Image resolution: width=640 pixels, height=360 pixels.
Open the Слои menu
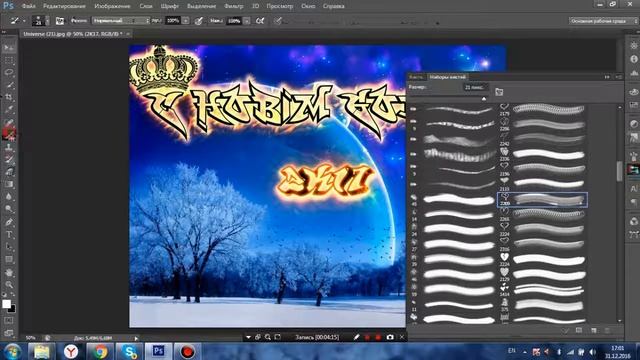pyautogui.click(x=145, y=6)
